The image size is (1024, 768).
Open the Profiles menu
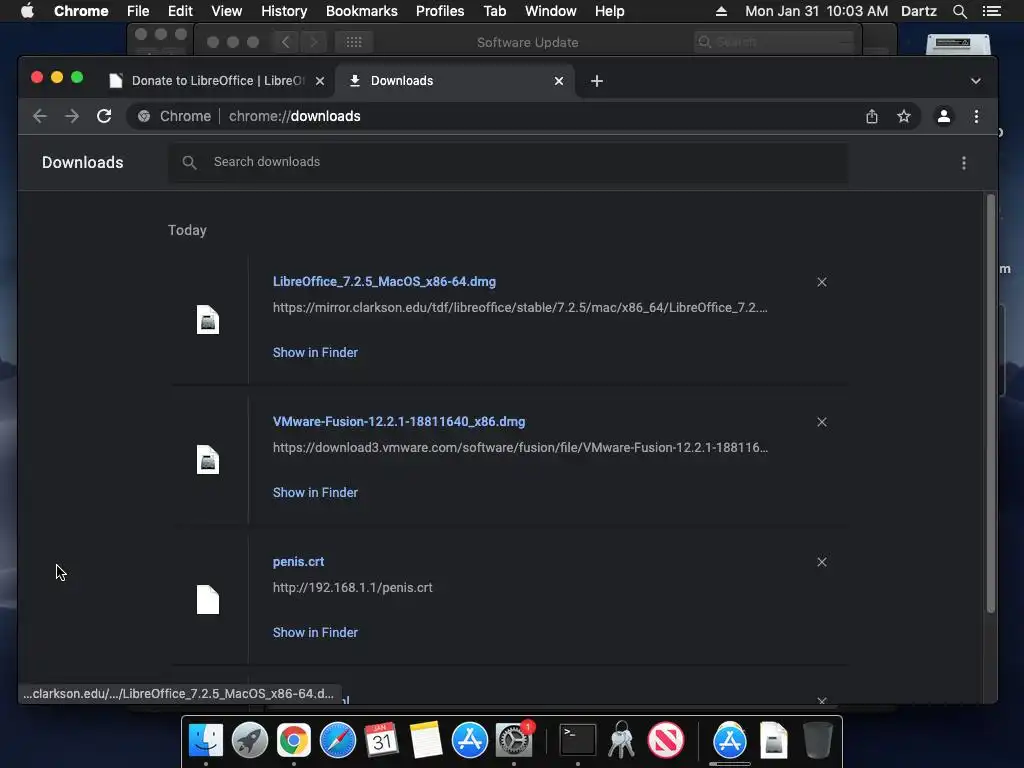pyautogui.click(x=440, y=11)
